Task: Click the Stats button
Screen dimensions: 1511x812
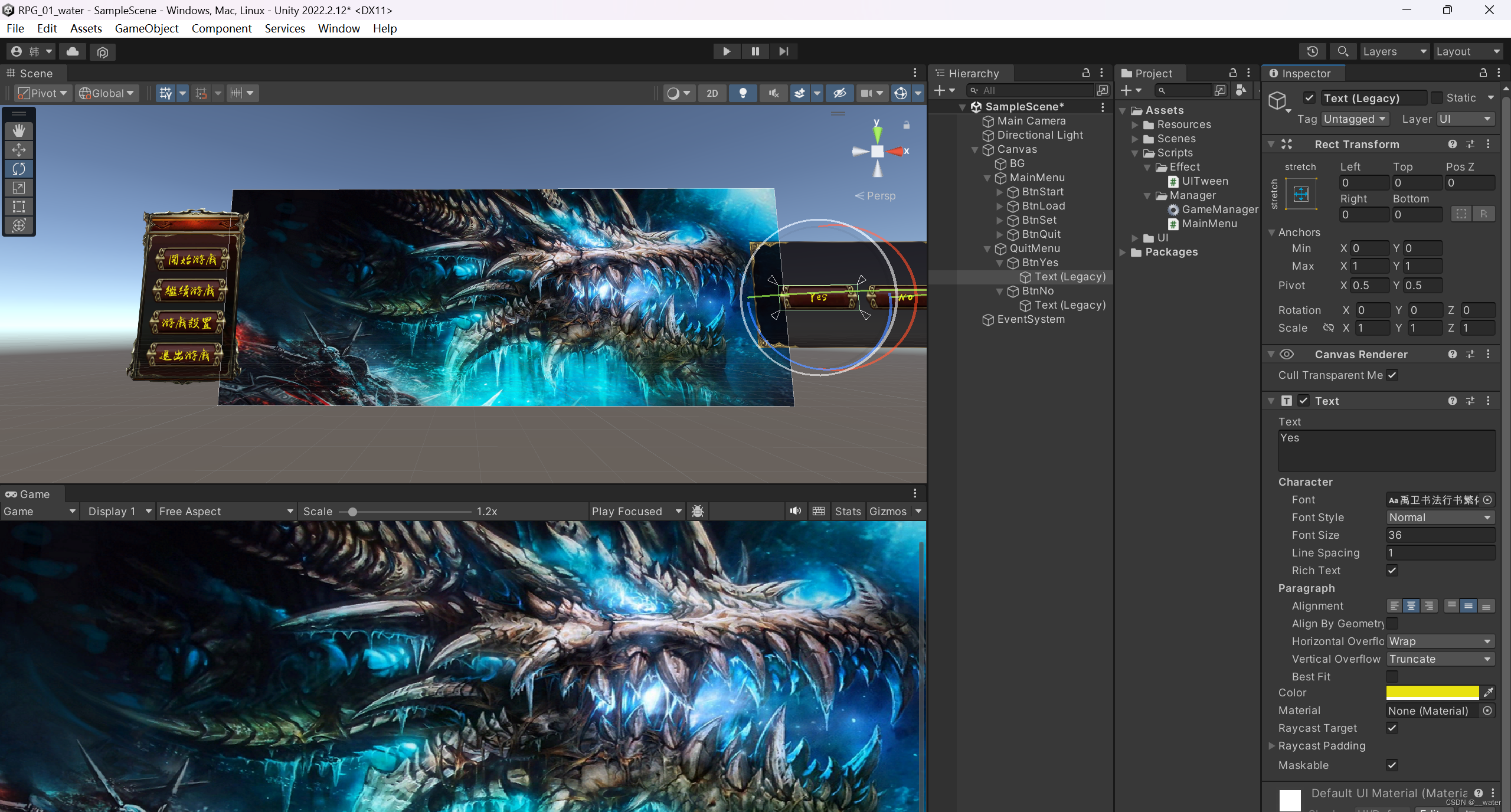Action: [x=848, y=512]
